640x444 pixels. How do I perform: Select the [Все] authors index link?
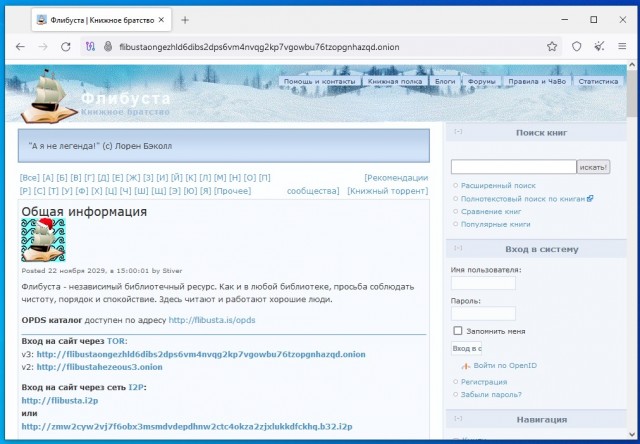pos(30,178)
